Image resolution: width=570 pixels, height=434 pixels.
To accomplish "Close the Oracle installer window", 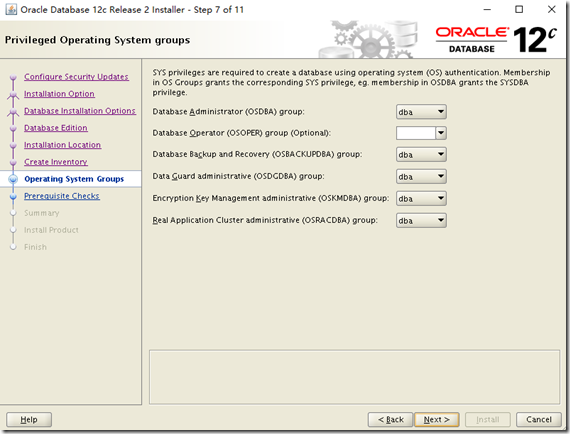I will (551, 9).
